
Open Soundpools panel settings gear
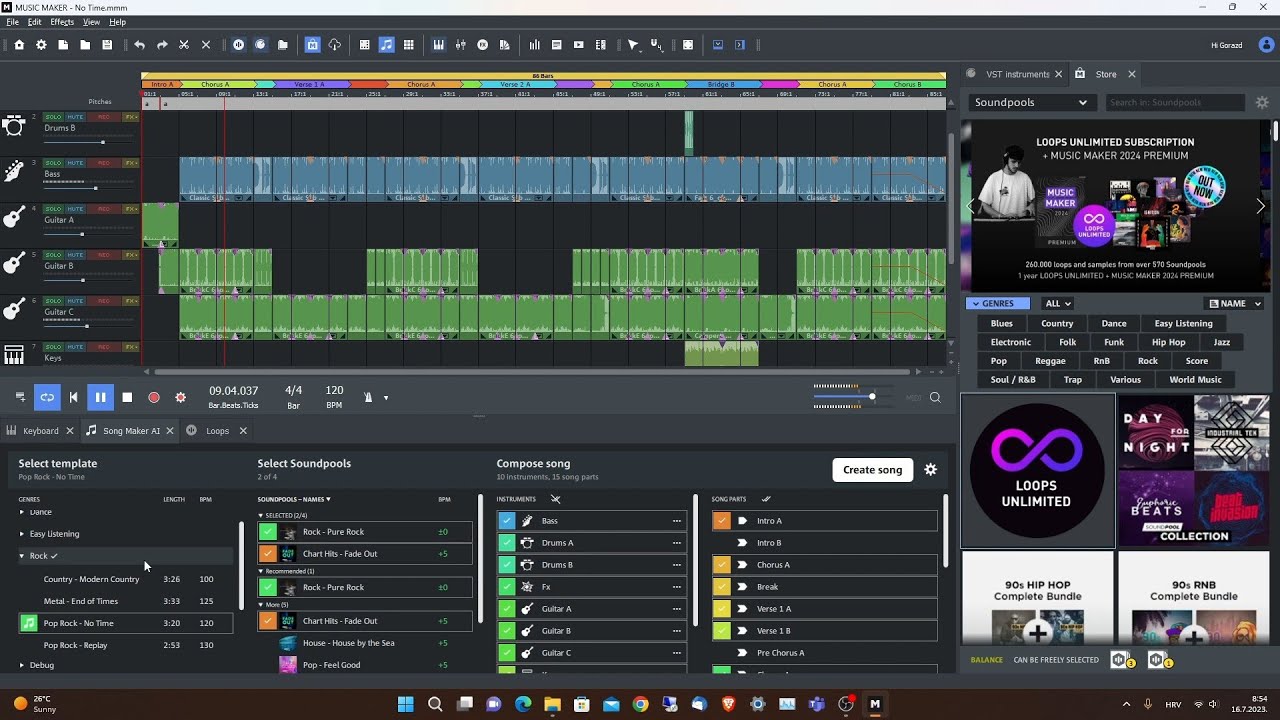click(1262, 102)
